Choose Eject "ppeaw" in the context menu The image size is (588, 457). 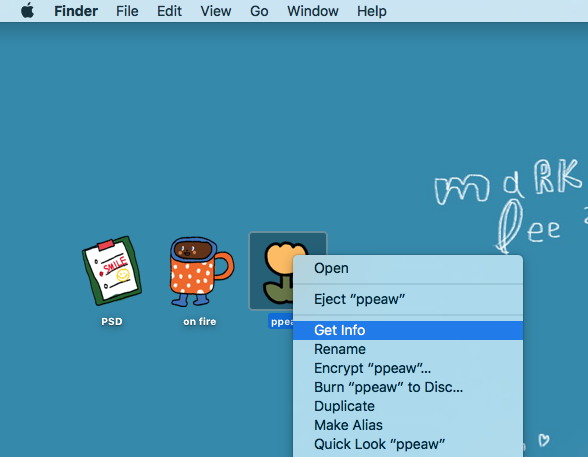point(408,299)
